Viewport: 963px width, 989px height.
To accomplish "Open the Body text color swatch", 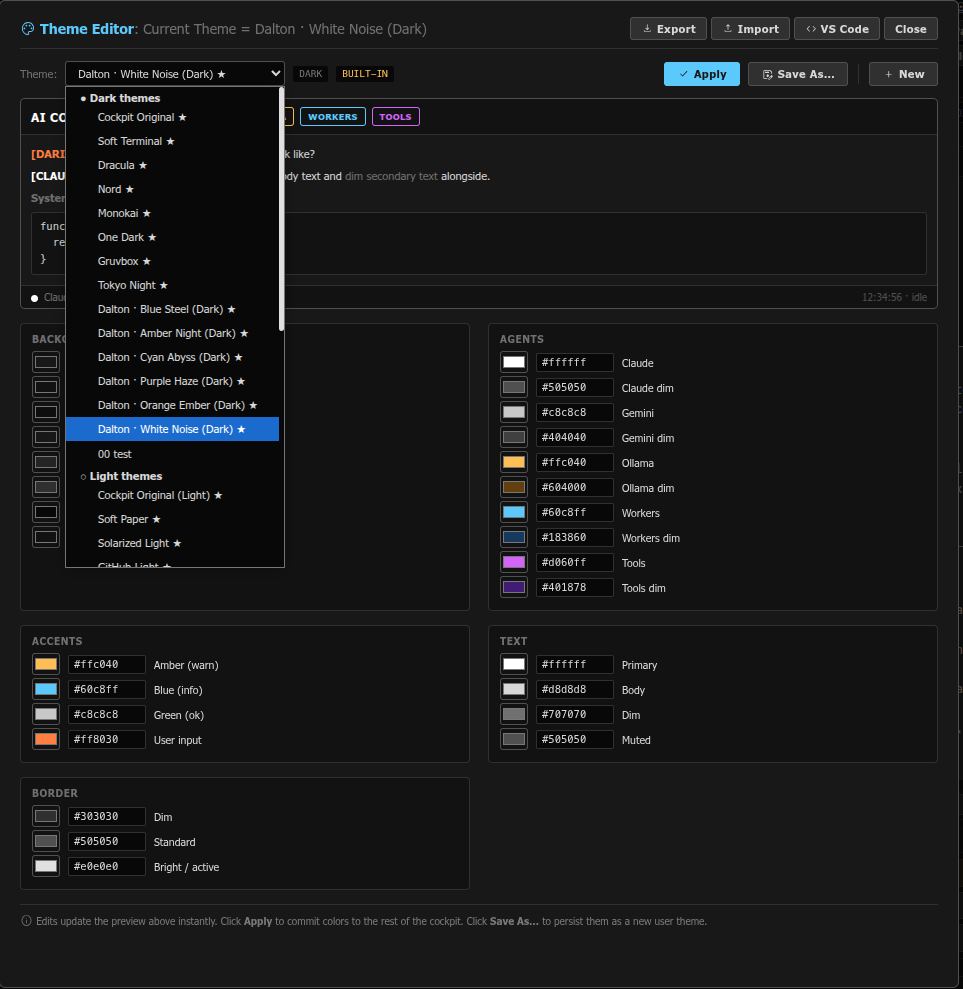I will coord(514,689).
